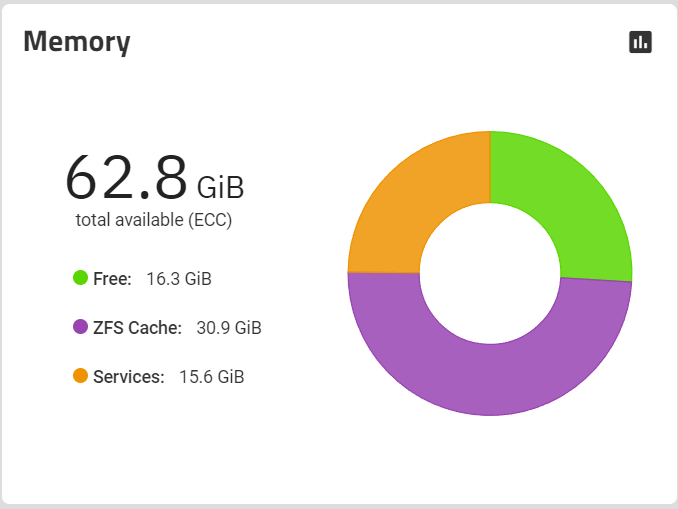Click the white center of the donut chart

[x=490, y=273]
